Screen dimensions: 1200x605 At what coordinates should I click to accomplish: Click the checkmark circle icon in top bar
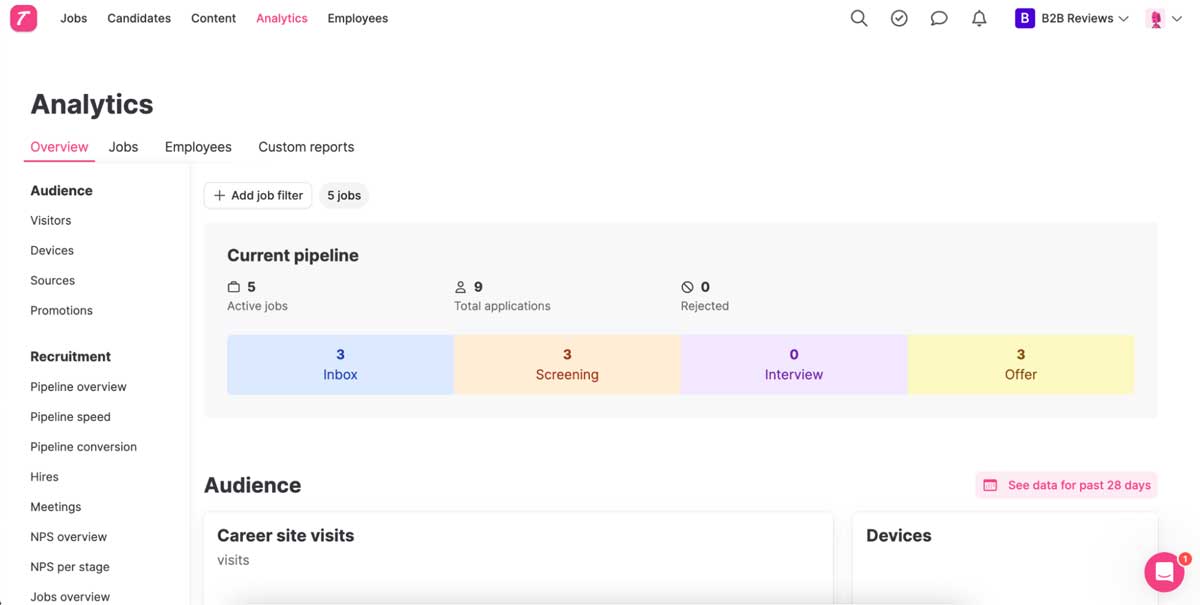898,18
